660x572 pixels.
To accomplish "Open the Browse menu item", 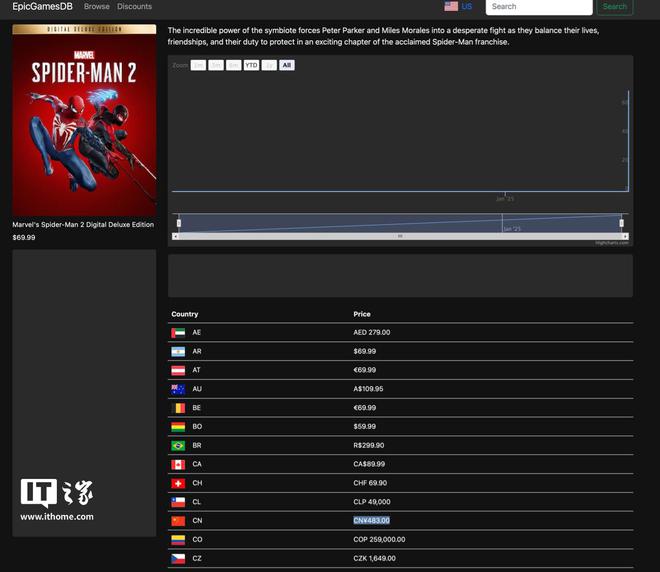I will [97, 7].
